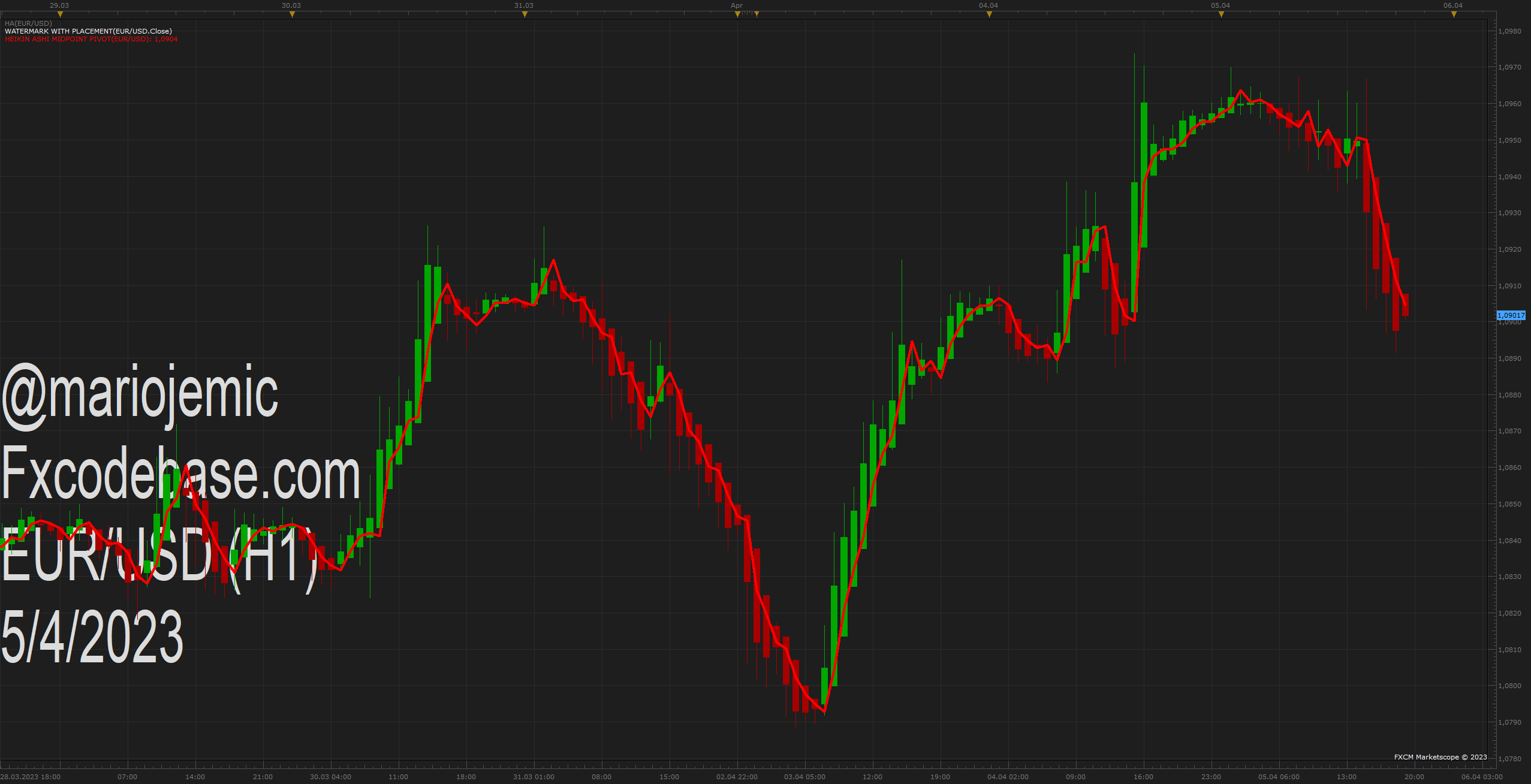Click the 04.04 02:00 time axis label

[x=1008, y=777]
